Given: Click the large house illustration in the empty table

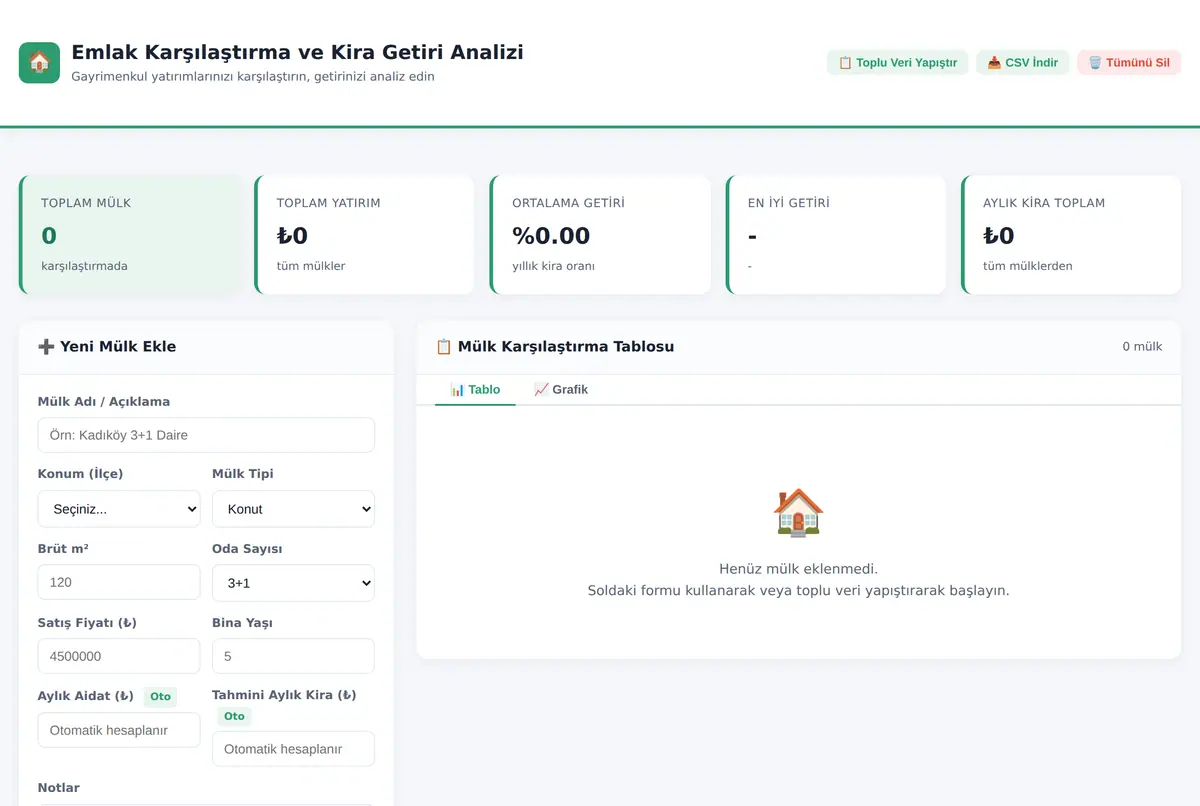Looking at the screenshot, I should click(x=798, y=512).
